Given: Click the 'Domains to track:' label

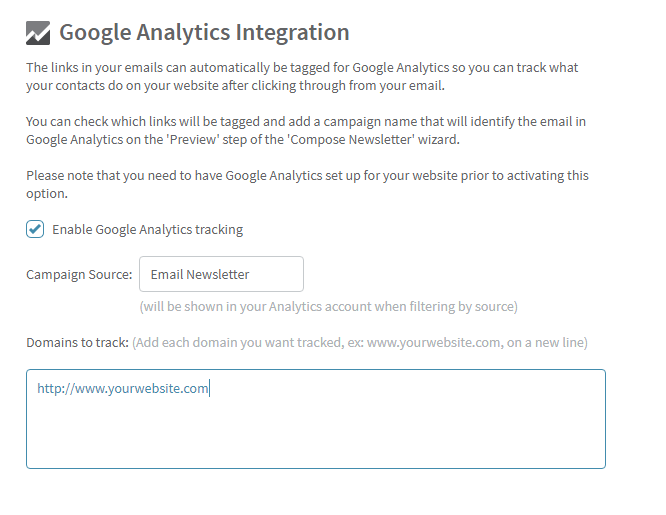Looking at the screenshot, I should click(77, 342).
